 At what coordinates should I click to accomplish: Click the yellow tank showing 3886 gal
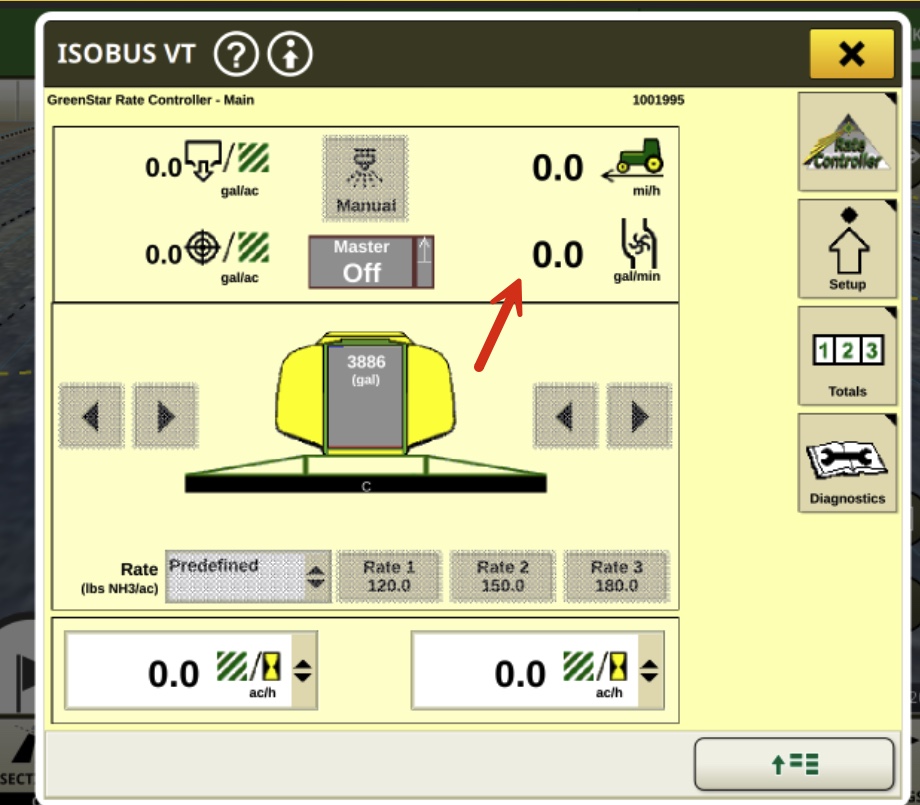point(365,394)
